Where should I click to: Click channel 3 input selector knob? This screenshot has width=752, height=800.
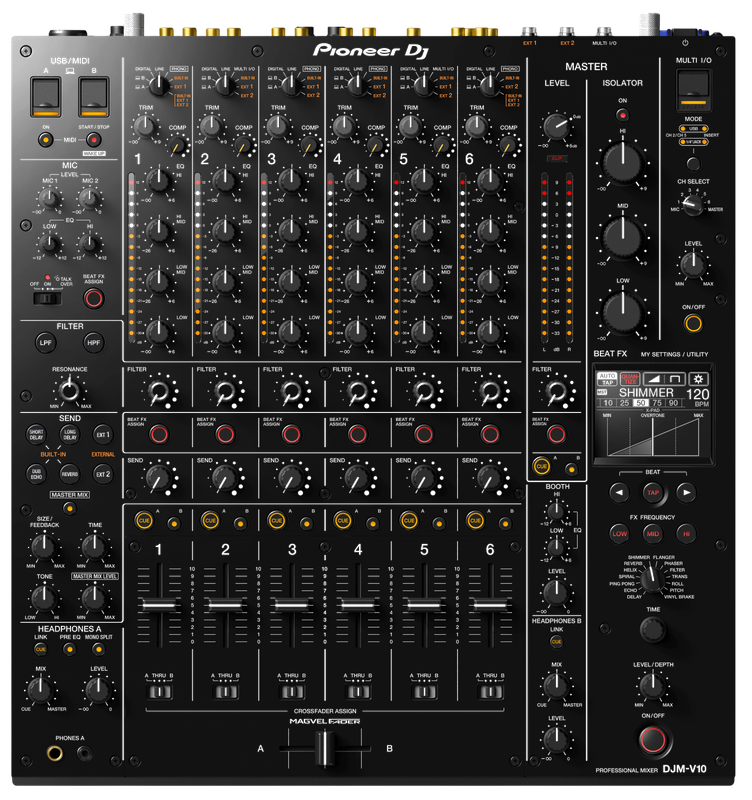[291, 85]
